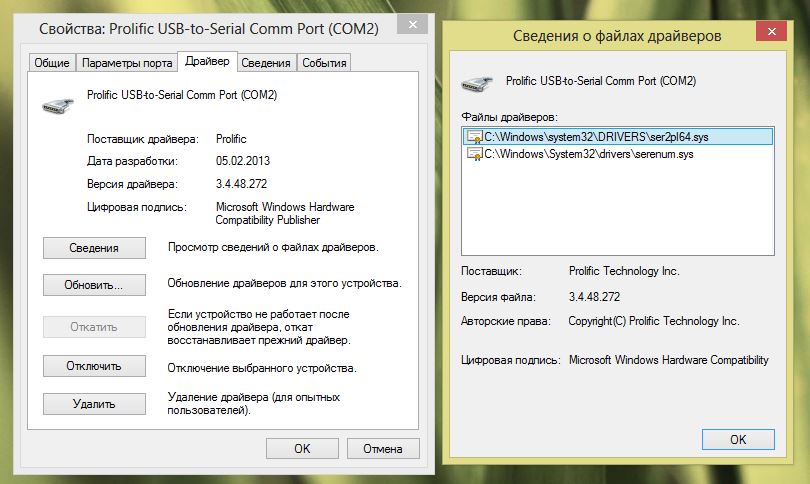Click the Удалить driver button
Image resolution: width=810 pixels, height=484 pixels.
click(94, 404)
